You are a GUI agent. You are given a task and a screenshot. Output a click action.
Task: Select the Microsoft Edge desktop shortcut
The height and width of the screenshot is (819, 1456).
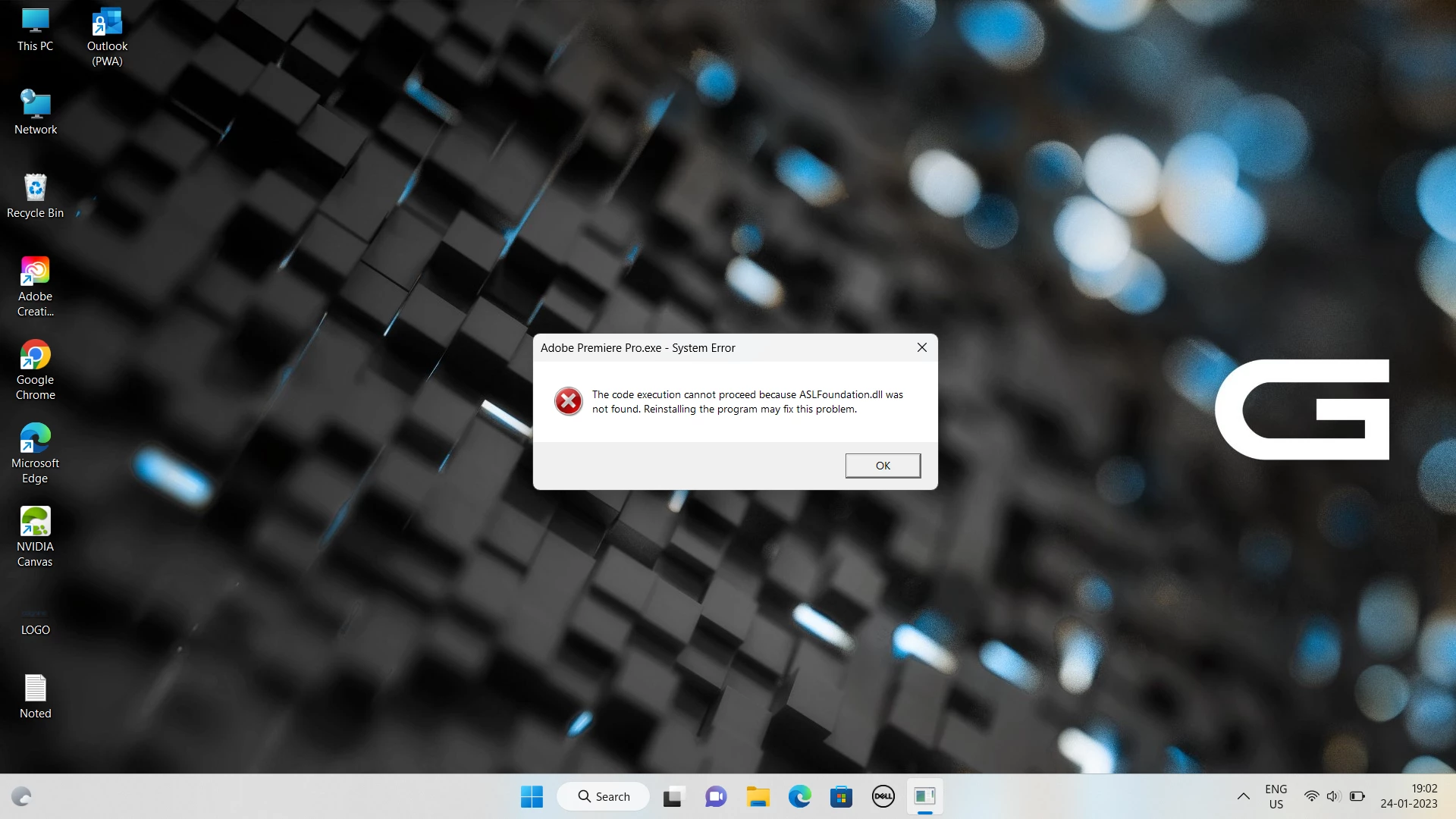[35, 438]
